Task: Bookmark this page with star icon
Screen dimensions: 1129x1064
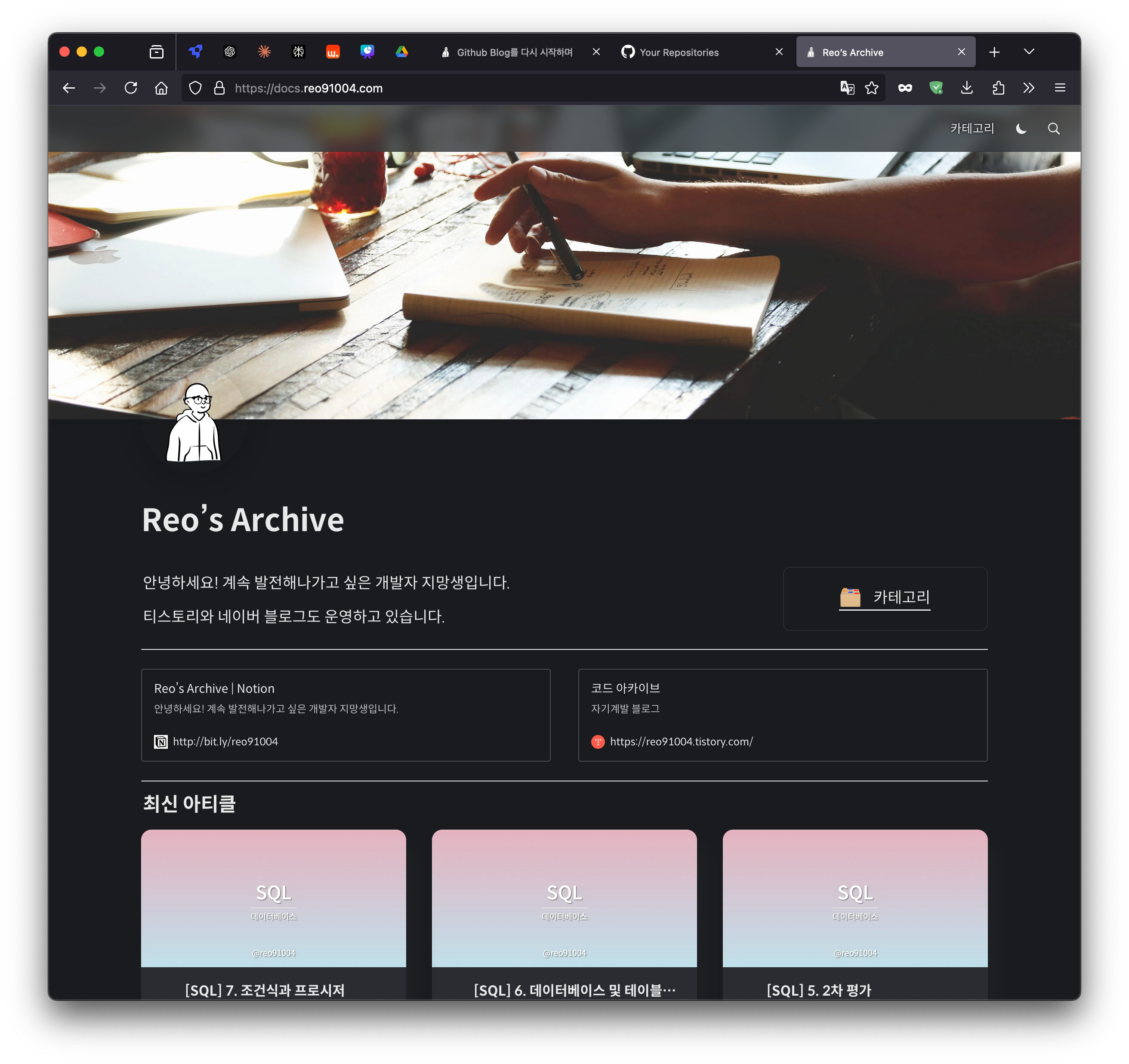Action: [871, 88]
